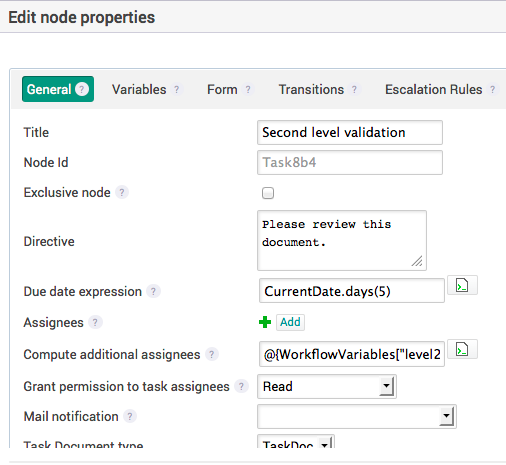Viewport: 506px width, 465px height.
Task: Enable the Exclusive node checkbox
Action: (x=268, y=193)
